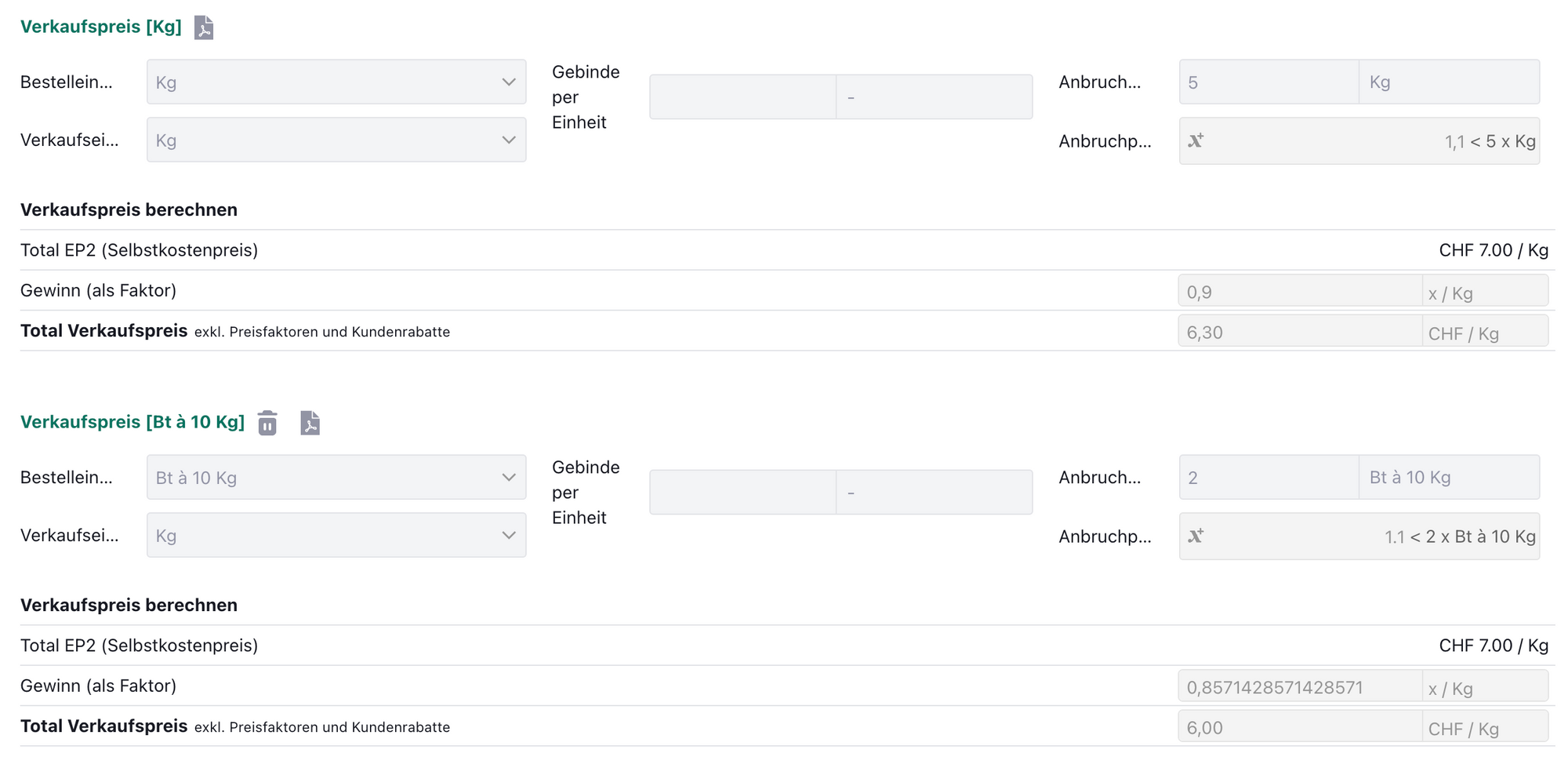Expand the Verkaufseinheit dropdown in the Kg section
The image size is (1568, 764).
(336, 140)
